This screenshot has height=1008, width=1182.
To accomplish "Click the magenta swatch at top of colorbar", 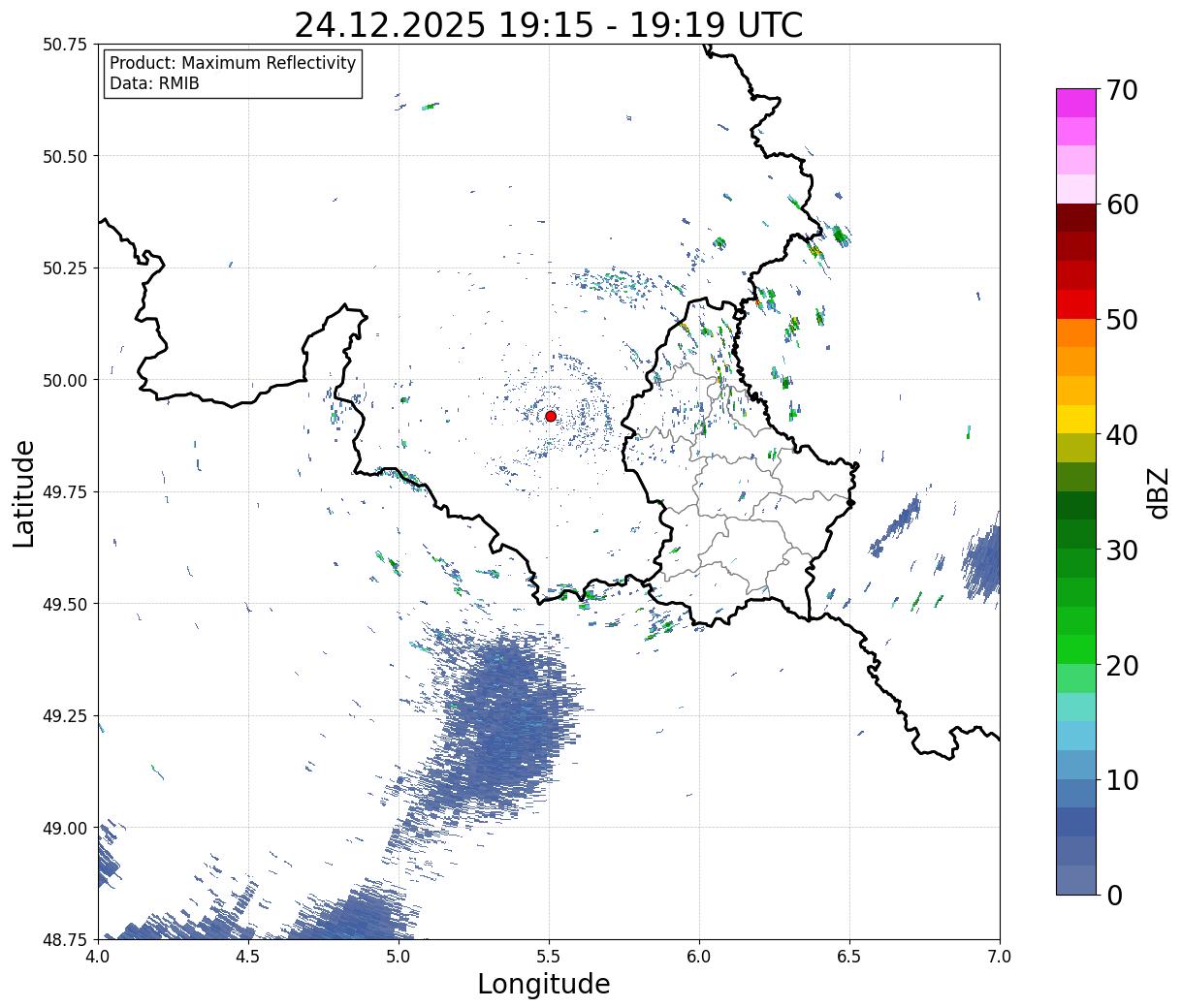I will coord(1076,103).
